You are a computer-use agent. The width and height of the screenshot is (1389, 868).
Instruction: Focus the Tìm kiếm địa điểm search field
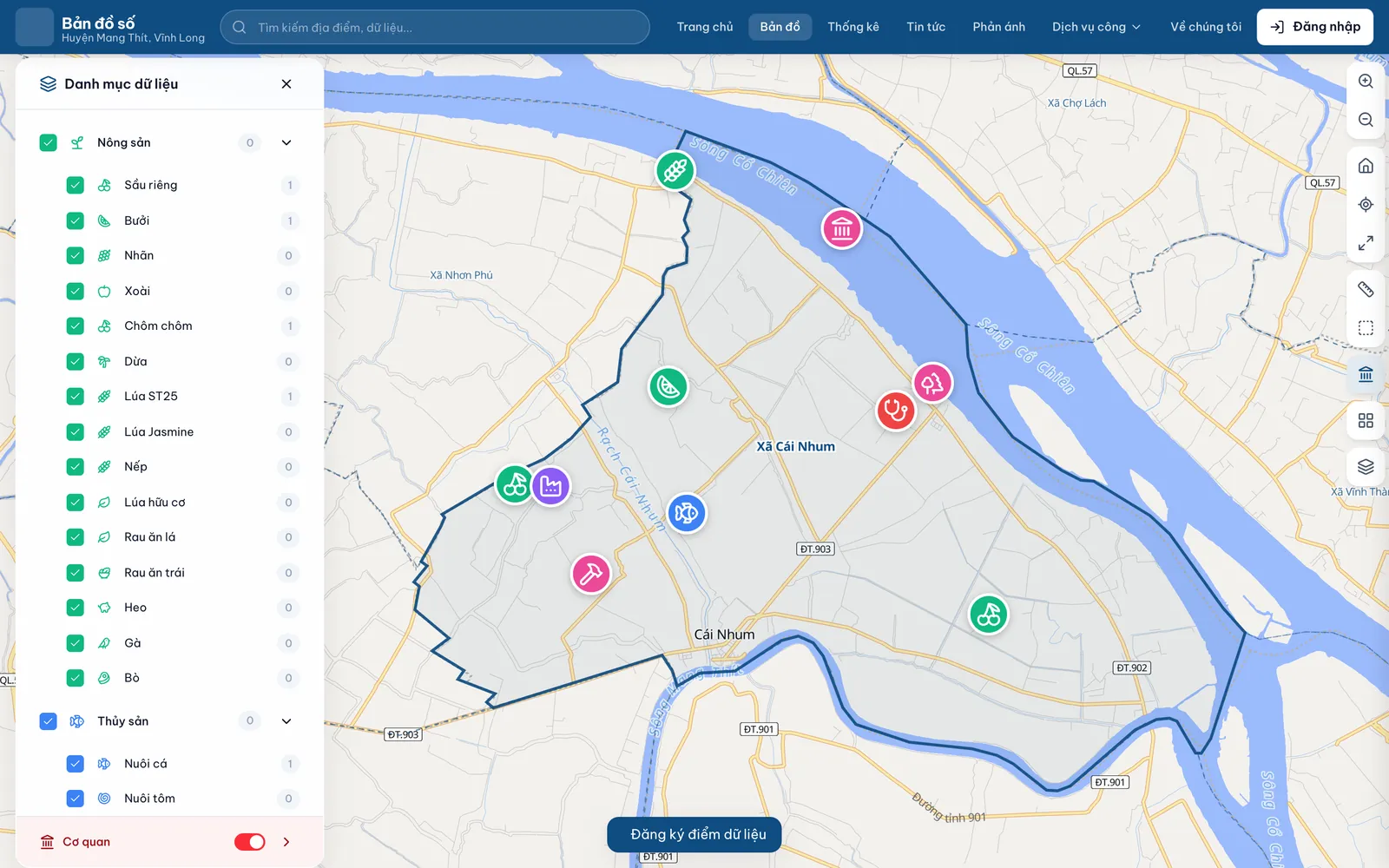click(435, 27)
